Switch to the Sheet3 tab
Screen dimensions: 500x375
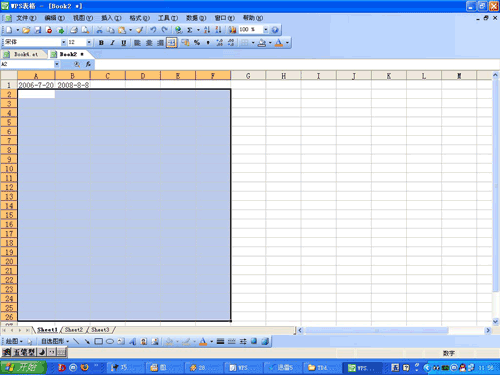[x=100, y=330]
